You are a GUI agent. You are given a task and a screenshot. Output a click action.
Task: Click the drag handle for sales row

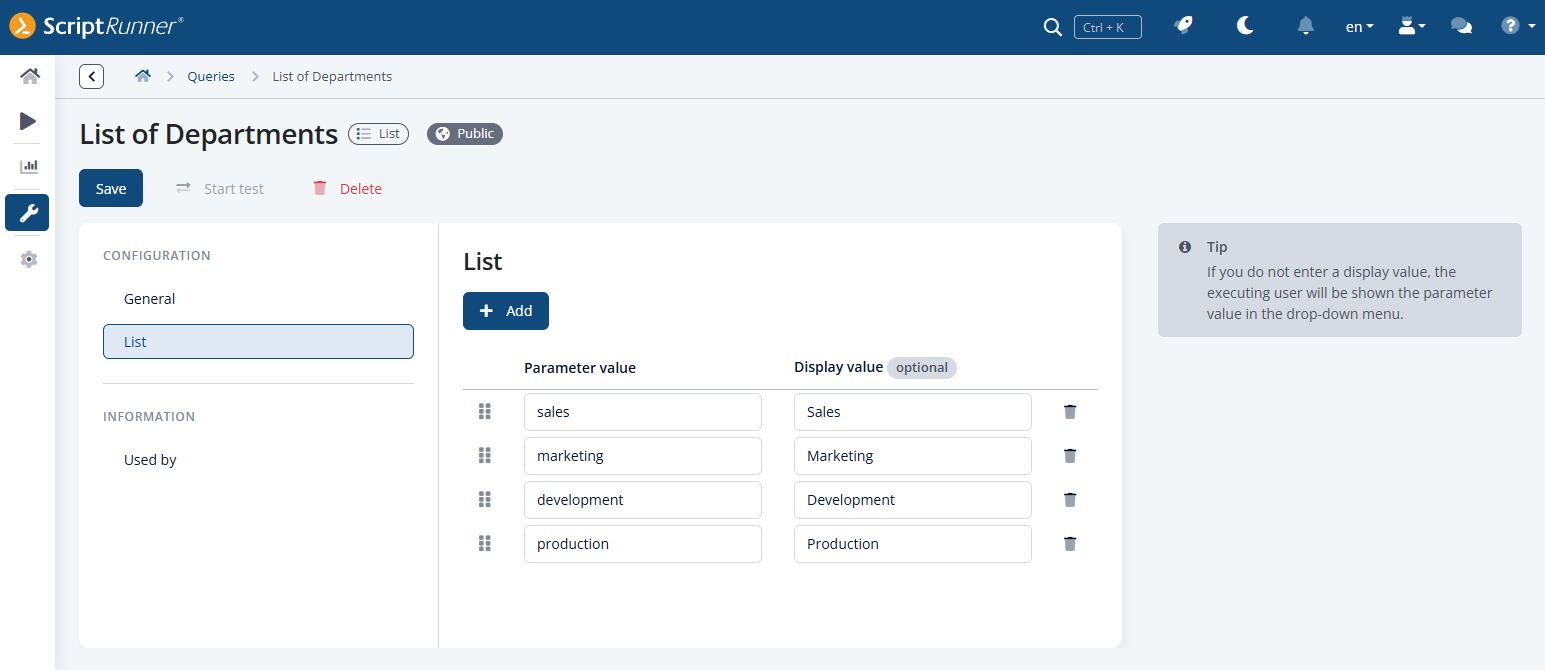point(485,411)
